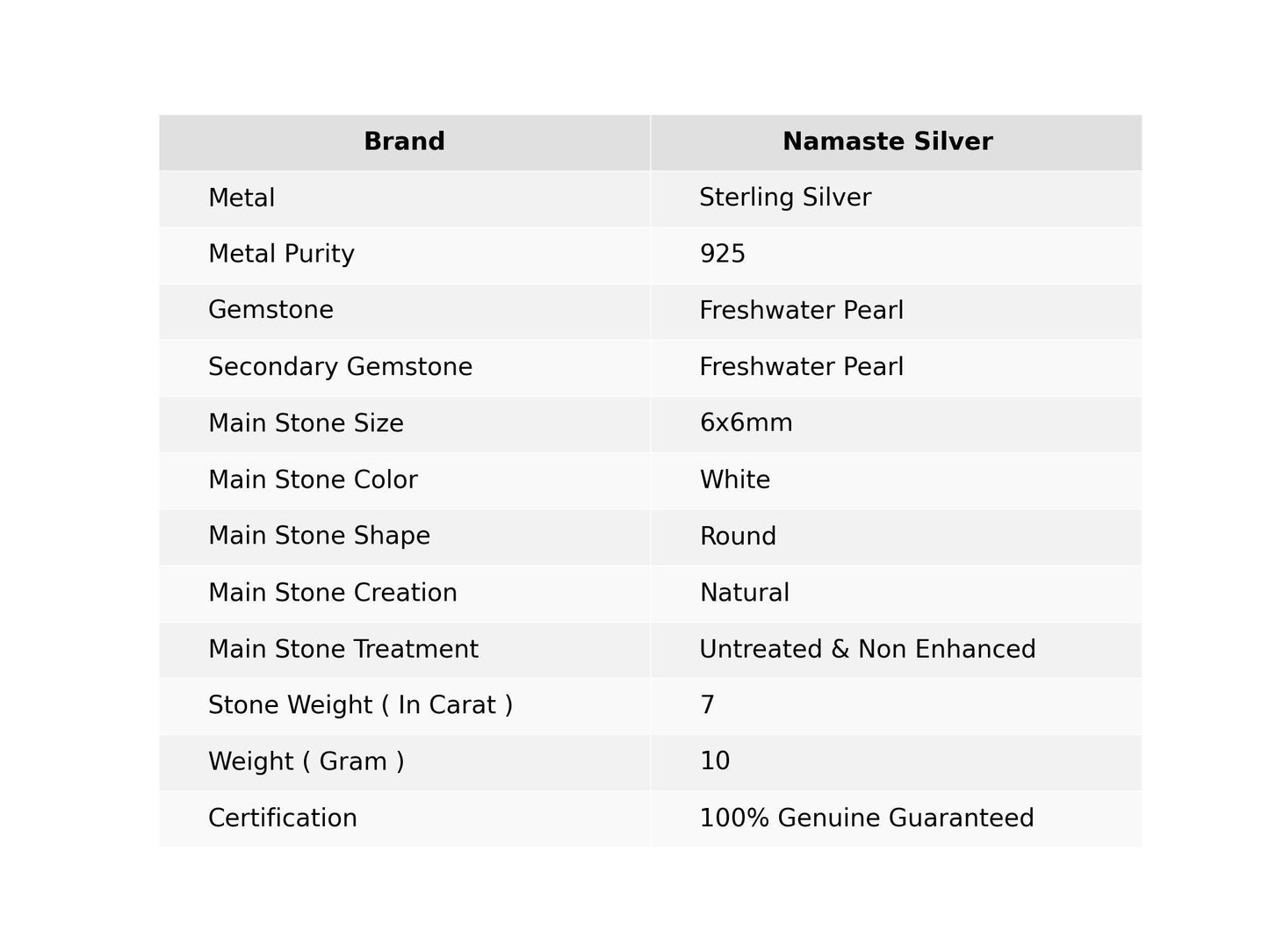Click the Round shape value
The height and width of the screenshot is (952, 1269).
click(x=738, y=537)
